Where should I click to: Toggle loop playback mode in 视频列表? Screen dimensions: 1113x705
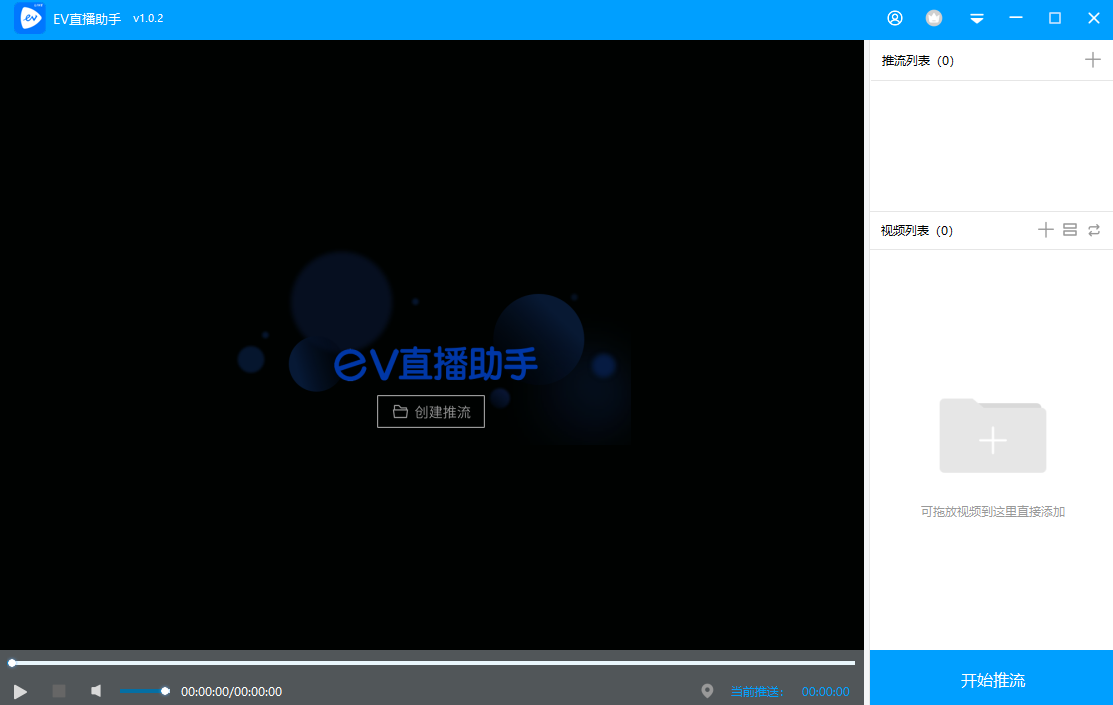1094,230
